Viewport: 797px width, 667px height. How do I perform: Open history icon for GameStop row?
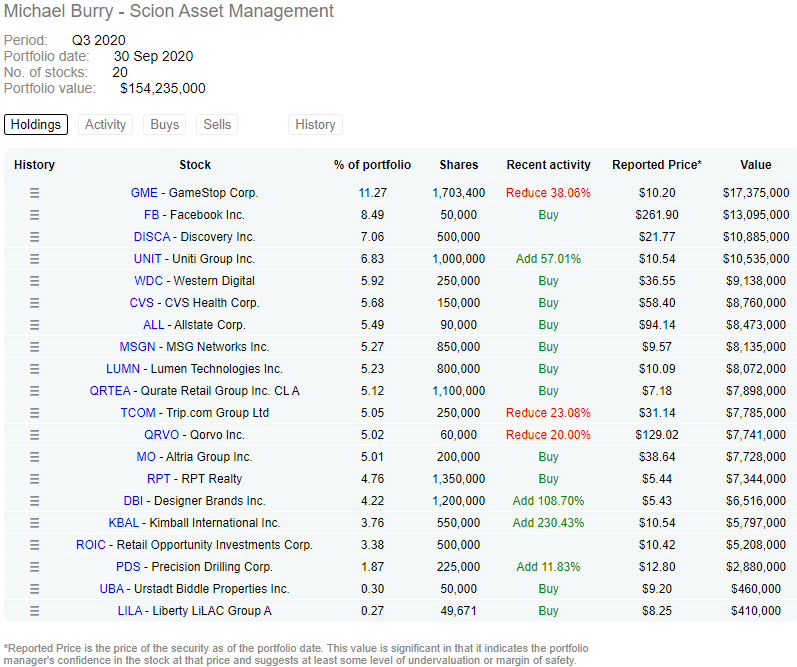(x=34, y=193)
